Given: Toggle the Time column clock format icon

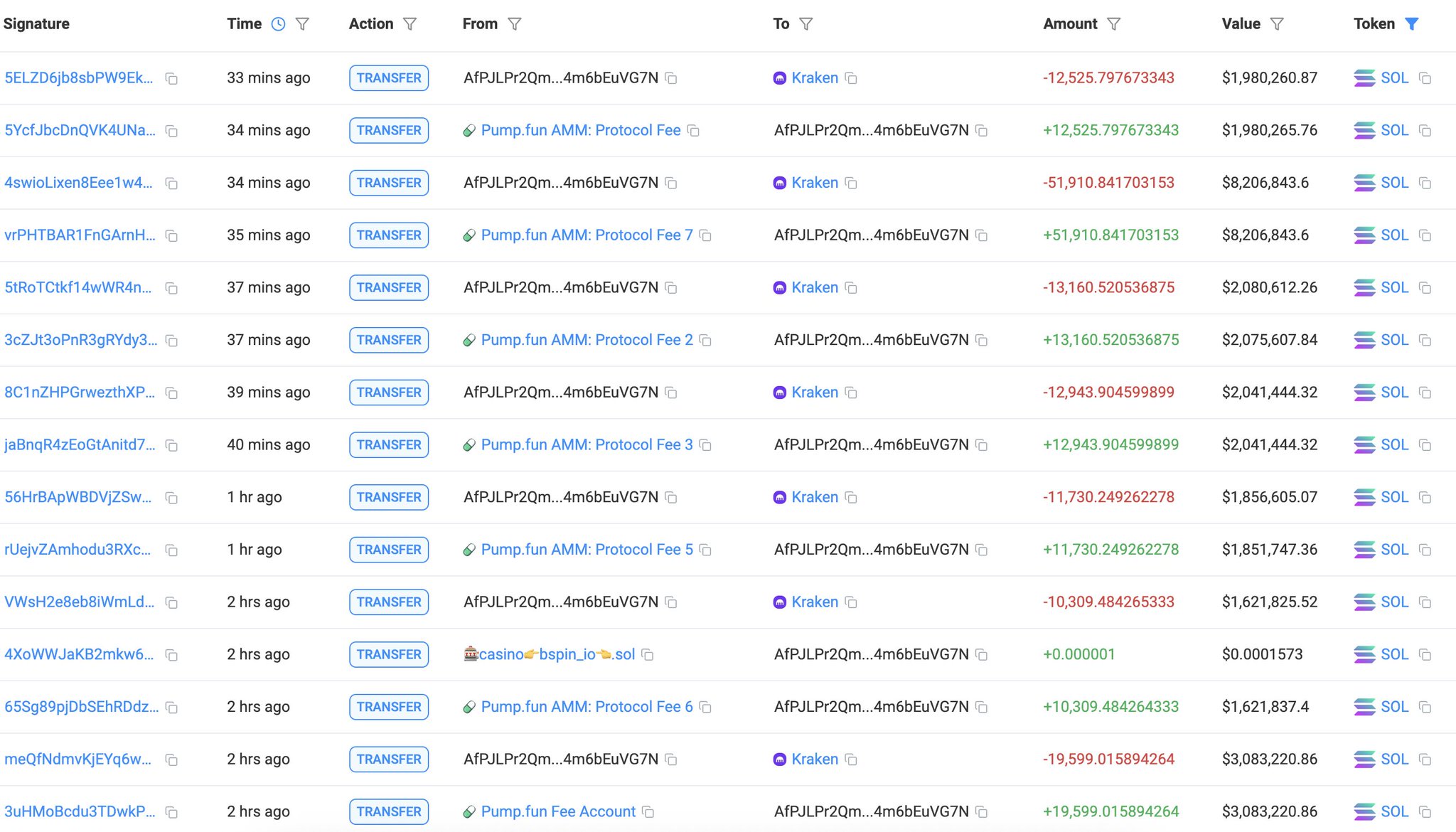Looking at the screenshot, I should pyautogui.click(x=279, y=24).
